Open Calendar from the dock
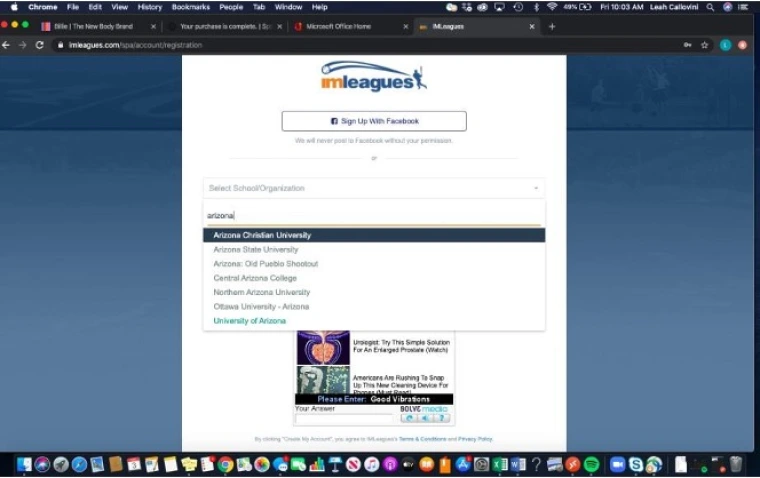Image resolution: width=760 pixels, height=478 pixels. pyautogui.click(x=134, y=464)
